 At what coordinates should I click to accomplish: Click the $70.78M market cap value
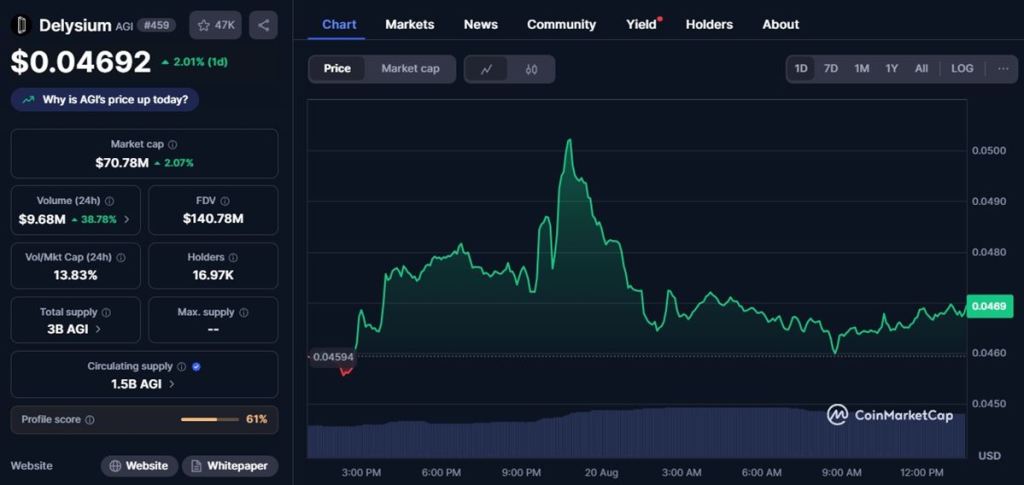122,163
